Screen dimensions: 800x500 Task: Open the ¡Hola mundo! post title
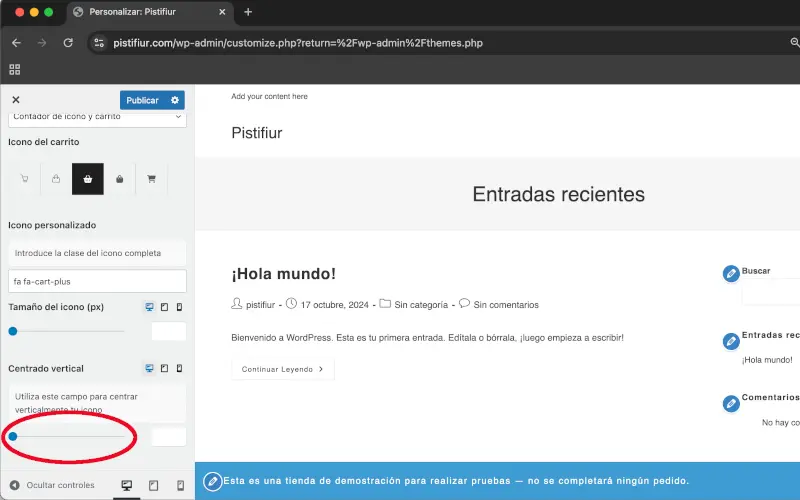point(284,274)
